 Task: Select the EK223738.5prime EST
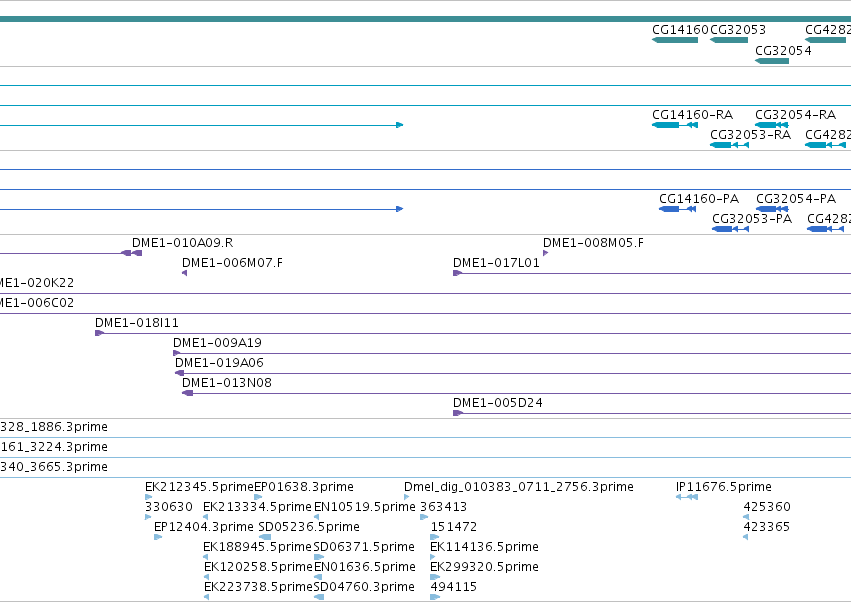[207, 597]
